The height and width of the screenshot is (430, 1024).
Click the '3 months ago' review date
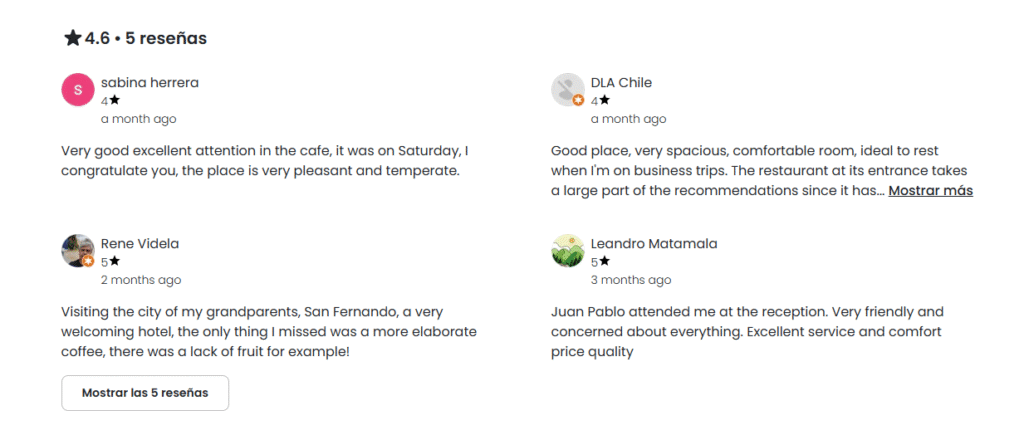(x=631, y=280)
